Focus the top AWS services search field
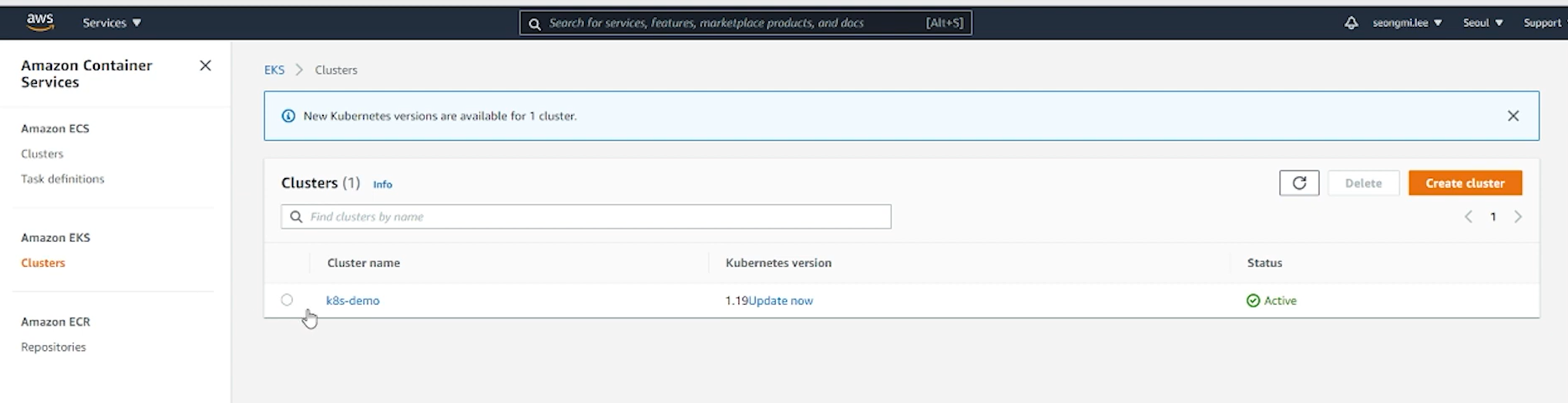 [x=745, y=23]
